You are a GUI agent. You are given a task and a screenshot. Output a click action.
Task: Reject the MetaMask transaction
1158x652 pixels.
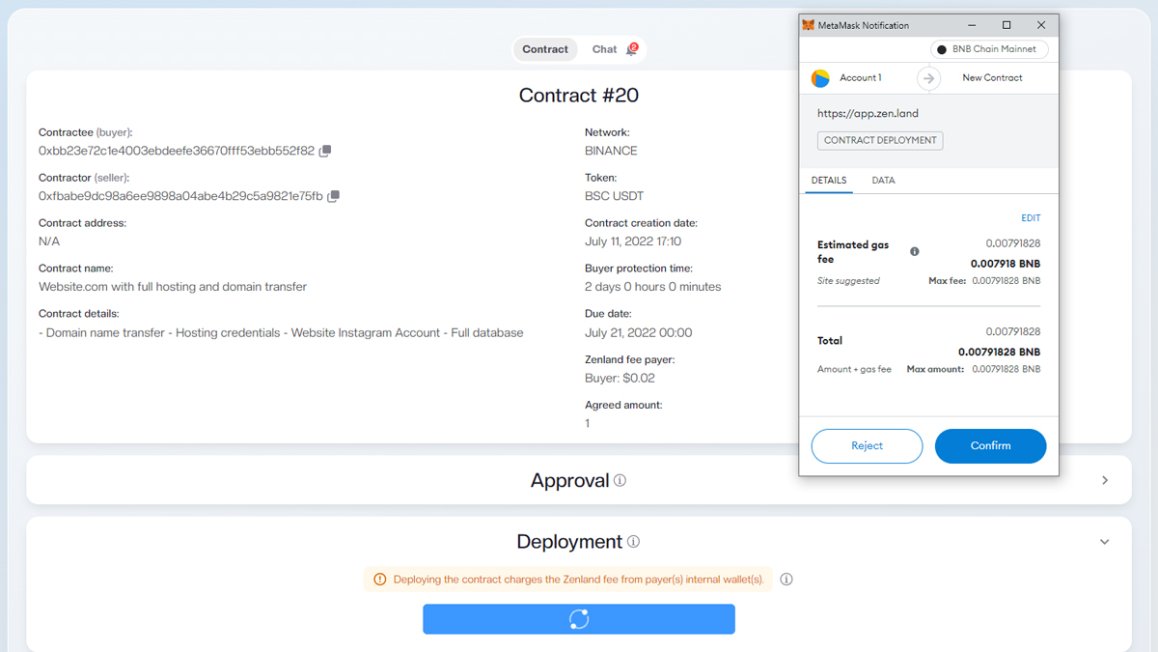tap(867, 446)
